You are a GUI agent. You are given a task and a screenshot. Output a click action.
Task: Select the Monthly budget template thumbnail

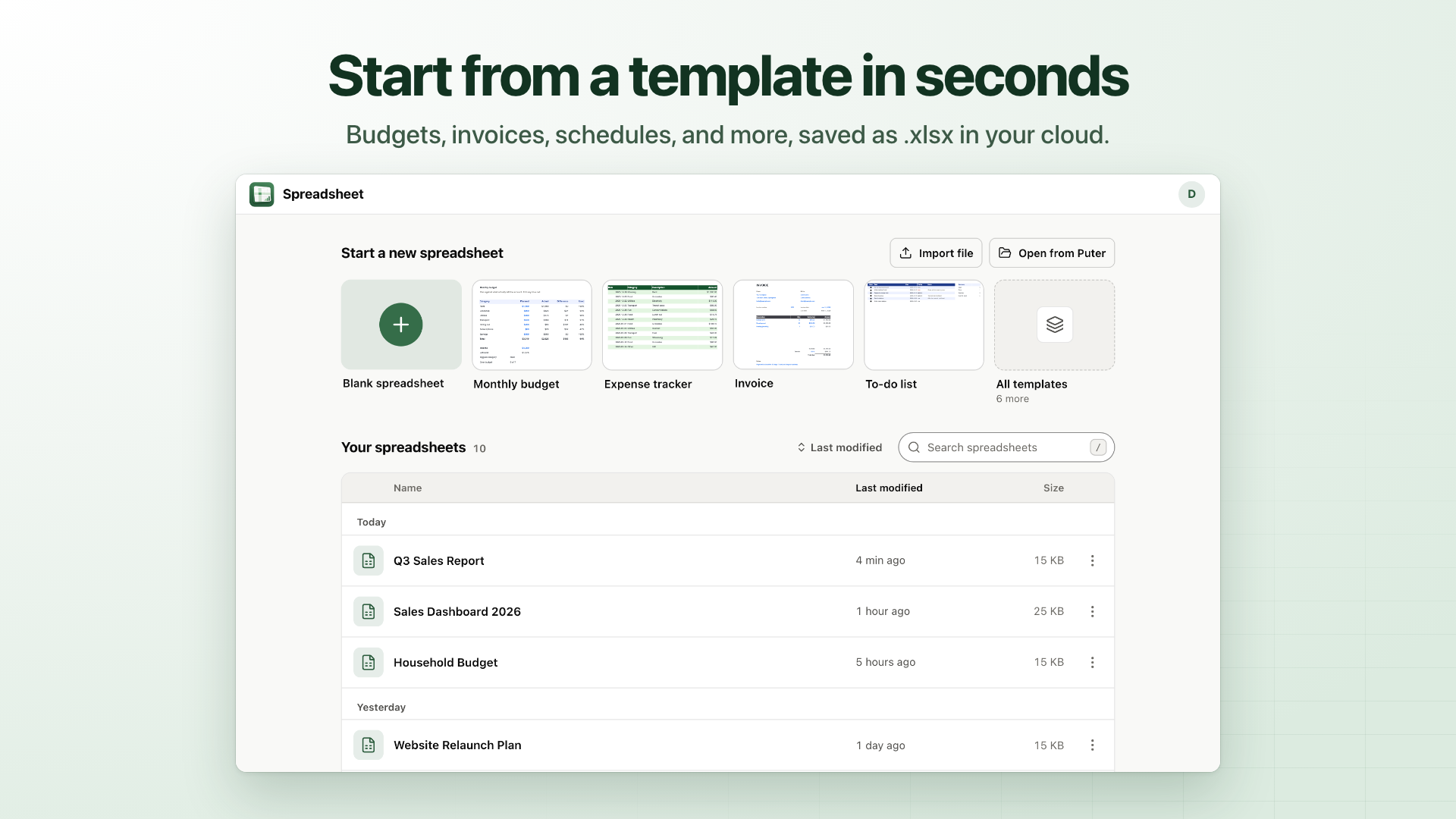point(532,325)
